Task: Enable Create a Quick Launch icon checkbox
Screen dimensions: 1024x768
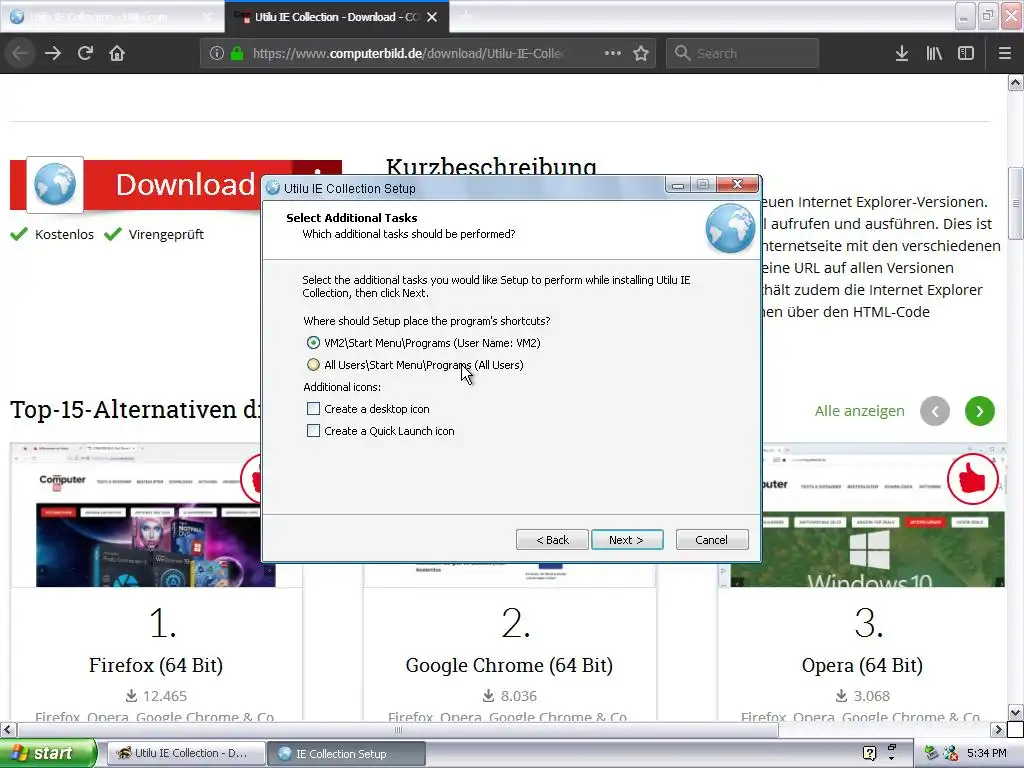Action: click(x=313, y=431)
